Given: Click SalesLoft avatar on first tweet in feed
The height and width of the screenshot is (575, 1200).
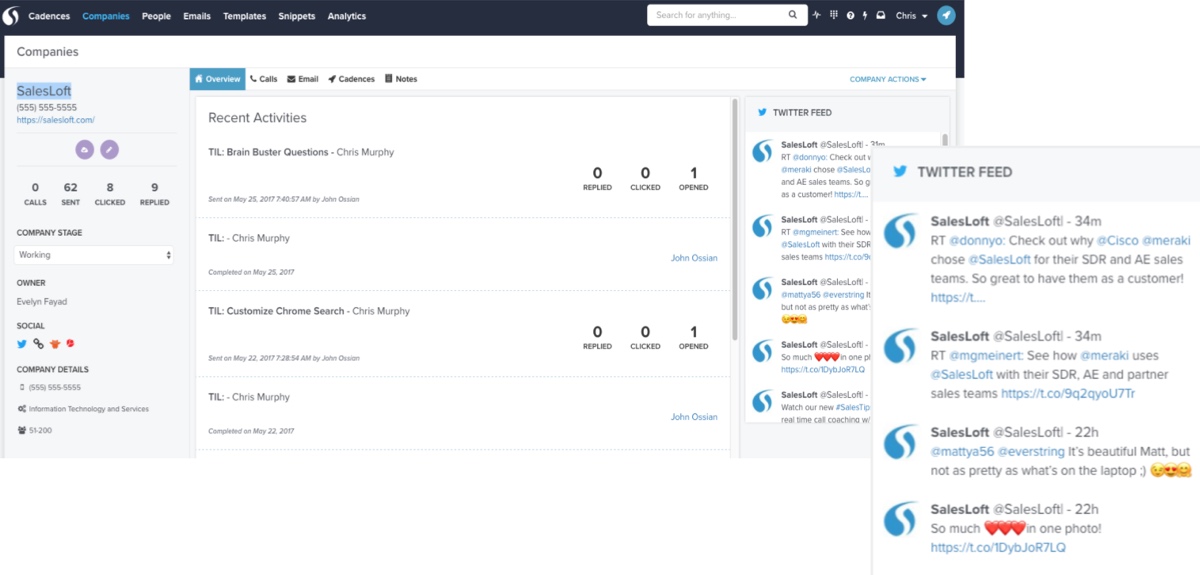Looking at the screenshot, I should coord(762,151).
